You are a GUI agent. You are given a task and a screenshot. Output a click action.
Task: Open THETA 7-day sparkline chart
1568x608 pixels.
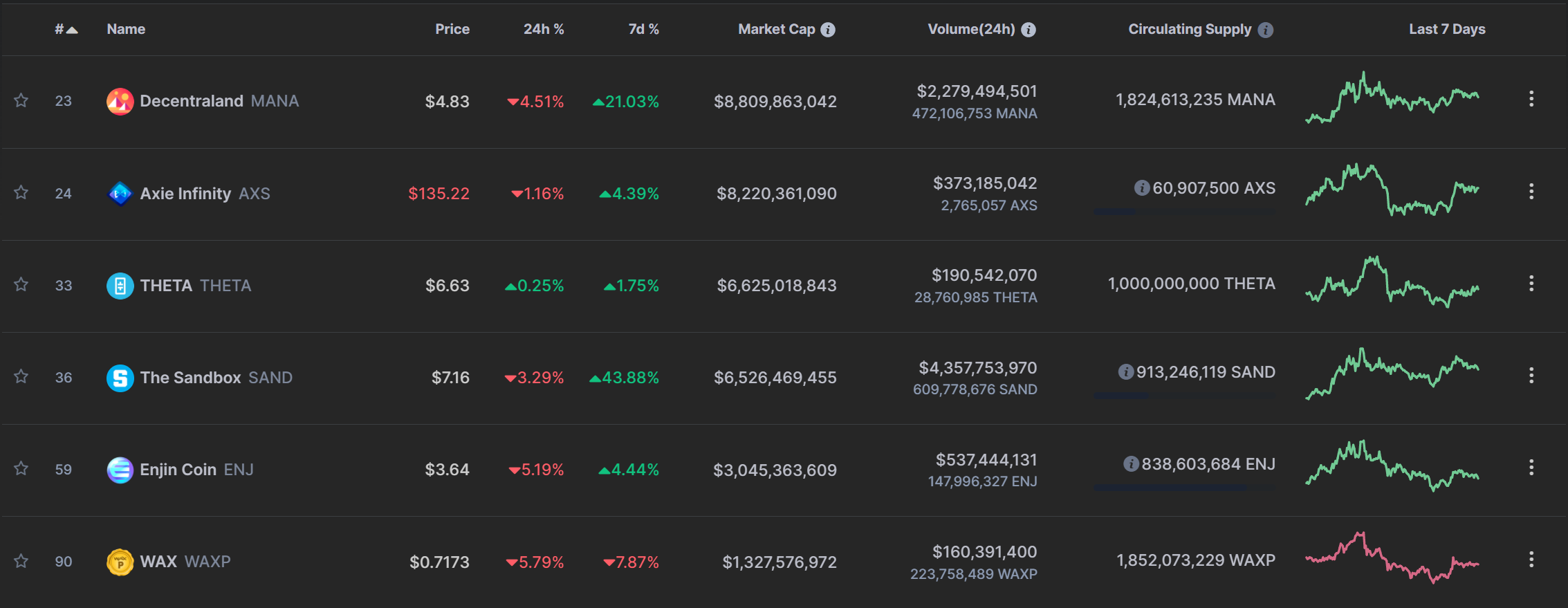1392,282
